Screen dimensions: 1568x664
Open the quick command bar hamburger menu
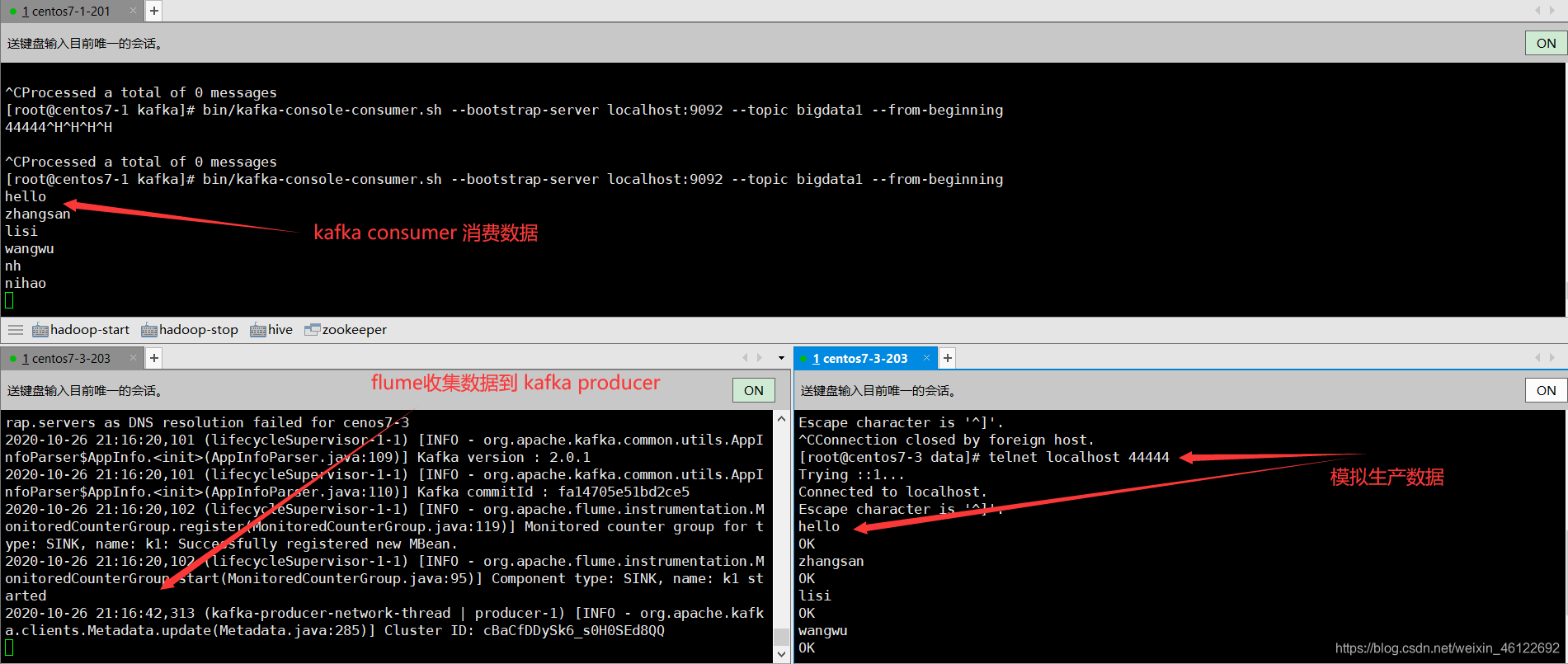(x=16, y=330)
